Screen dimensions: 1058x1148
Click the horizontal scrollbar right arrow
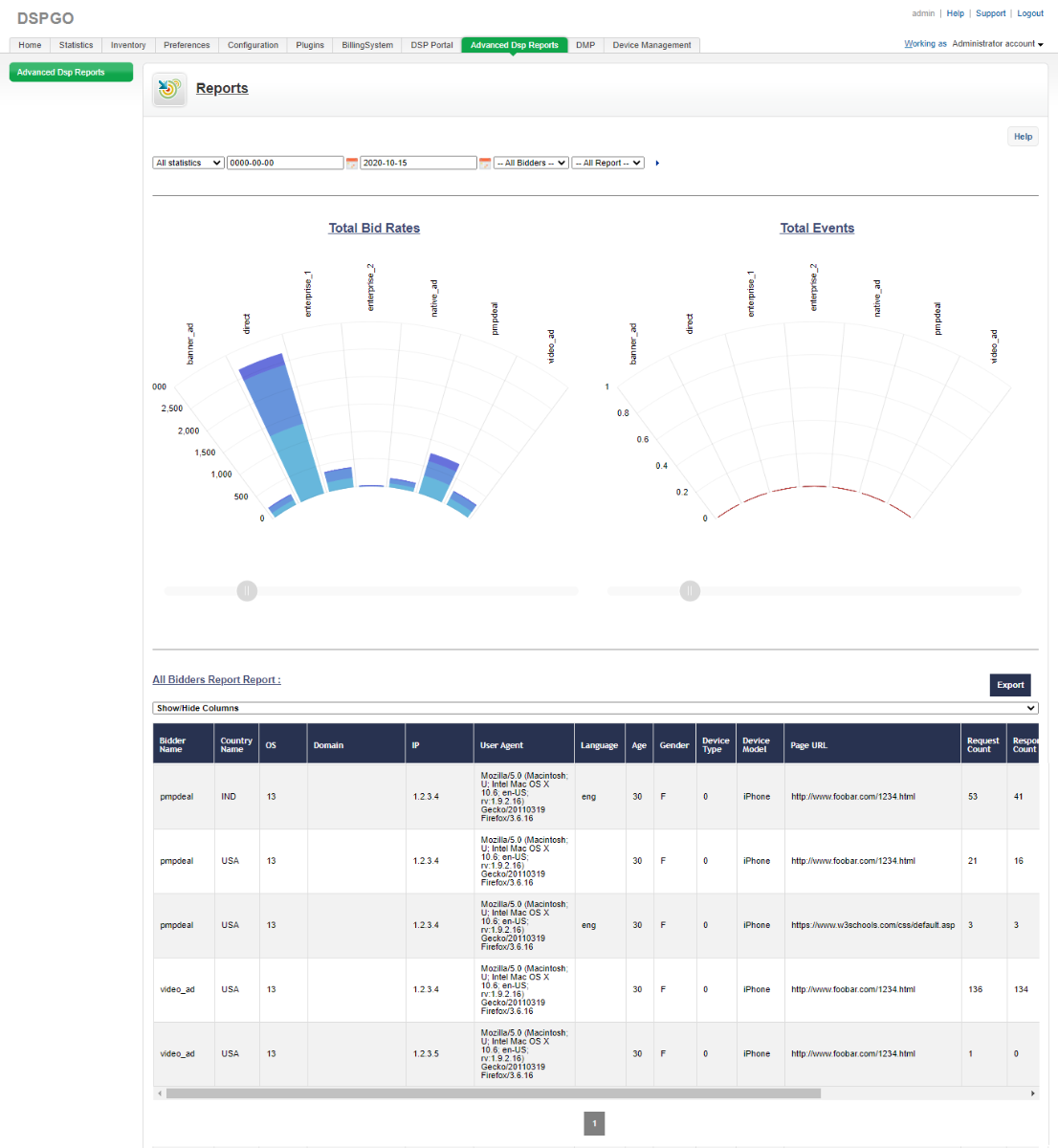point(1032,1093)
